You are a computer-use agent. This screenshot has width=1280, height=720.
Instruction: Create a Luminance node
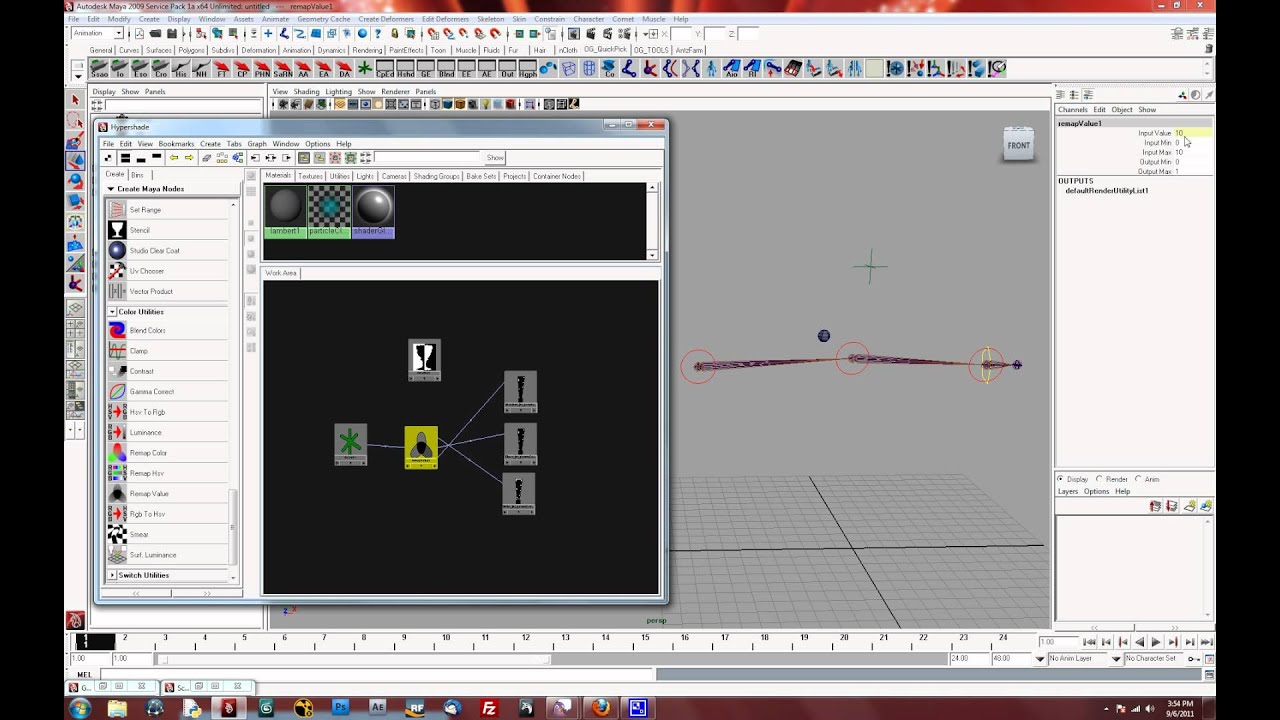tap(167, 432)
